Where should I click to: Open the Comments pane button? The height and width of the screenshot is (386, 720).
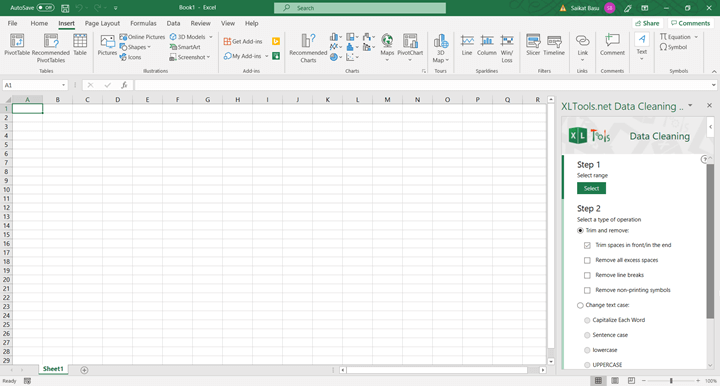[x=690, y=23]
